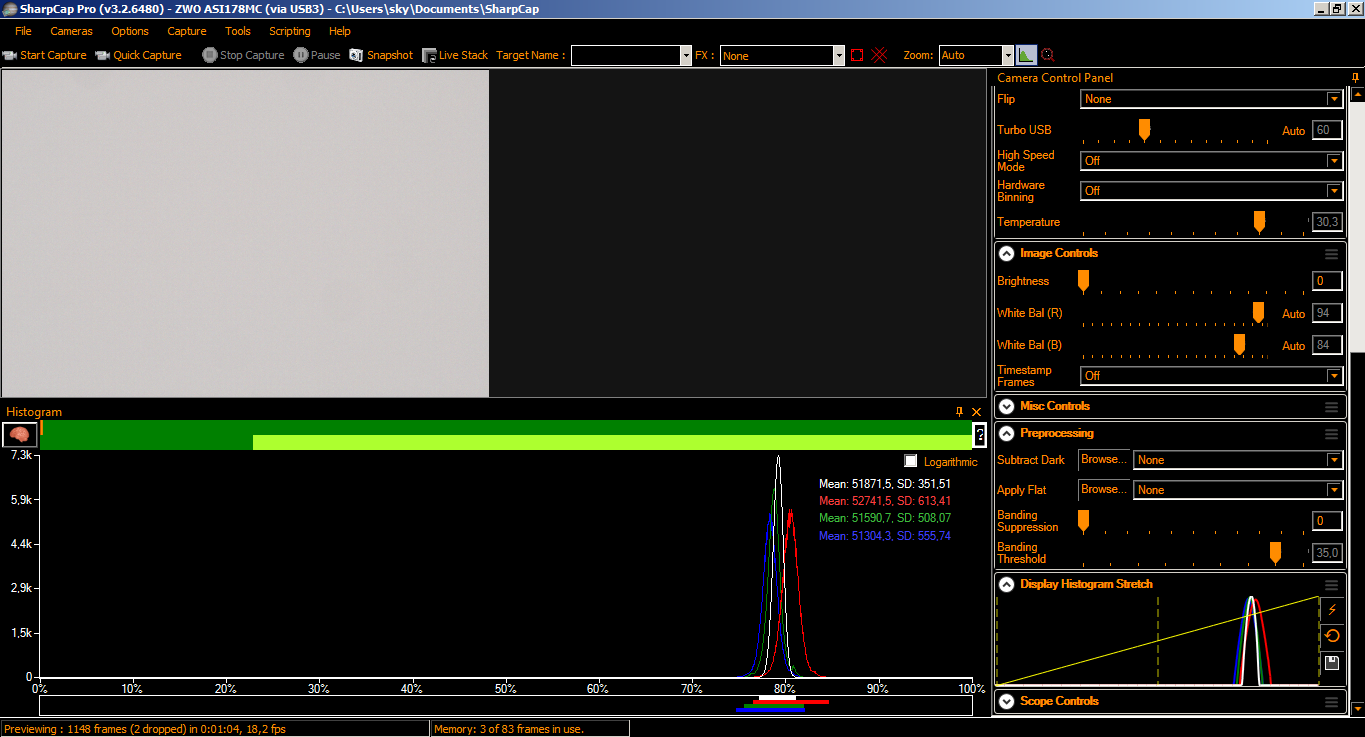1365x737 pixels.
Task: Click the save stretch floppy disk icon
Action: (1332, 663)
